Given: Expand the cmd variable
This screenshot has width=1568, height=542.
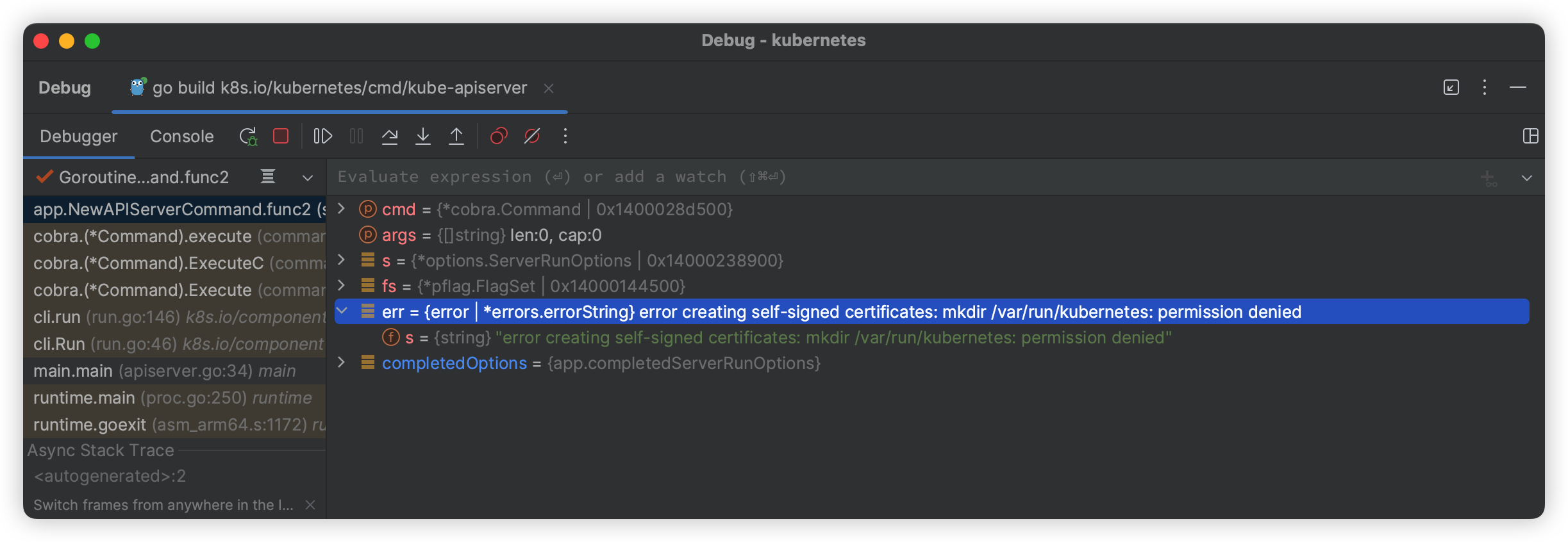Looking at the screenshot, I should (x=342, y=208).
